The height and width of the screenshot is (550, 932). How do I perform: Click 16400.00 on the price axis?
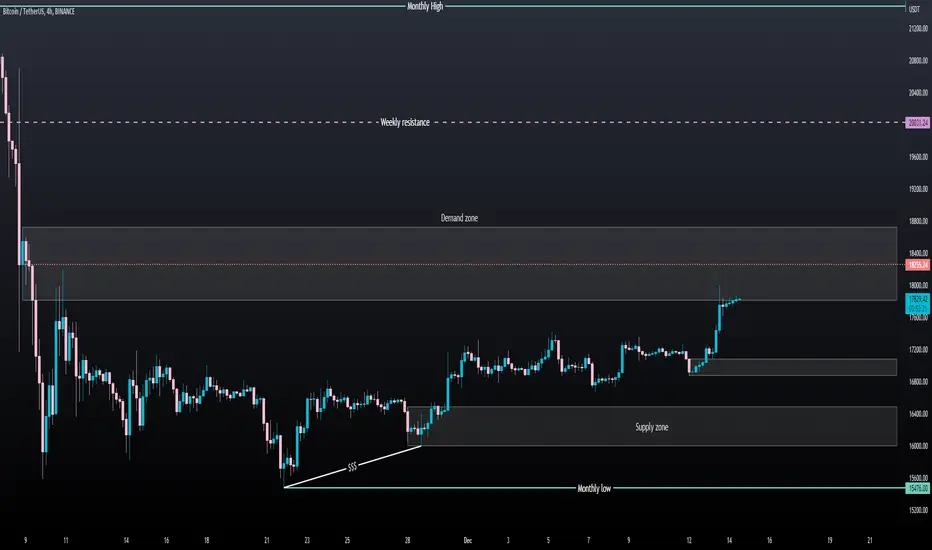(918, 414)
